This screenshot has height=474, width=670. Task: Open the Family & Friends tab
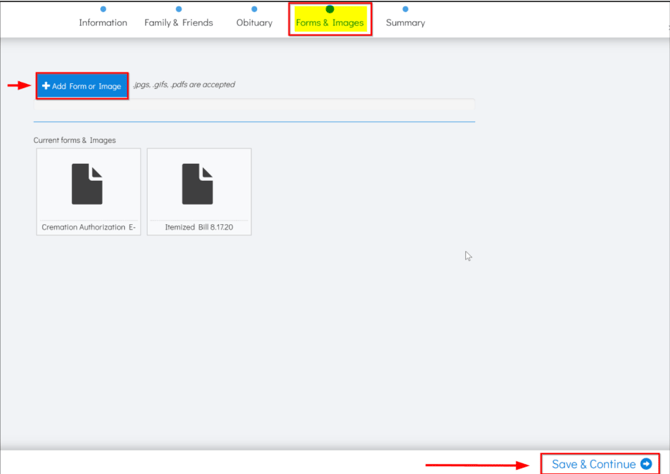pyautogui.click(x=178, y=22)
